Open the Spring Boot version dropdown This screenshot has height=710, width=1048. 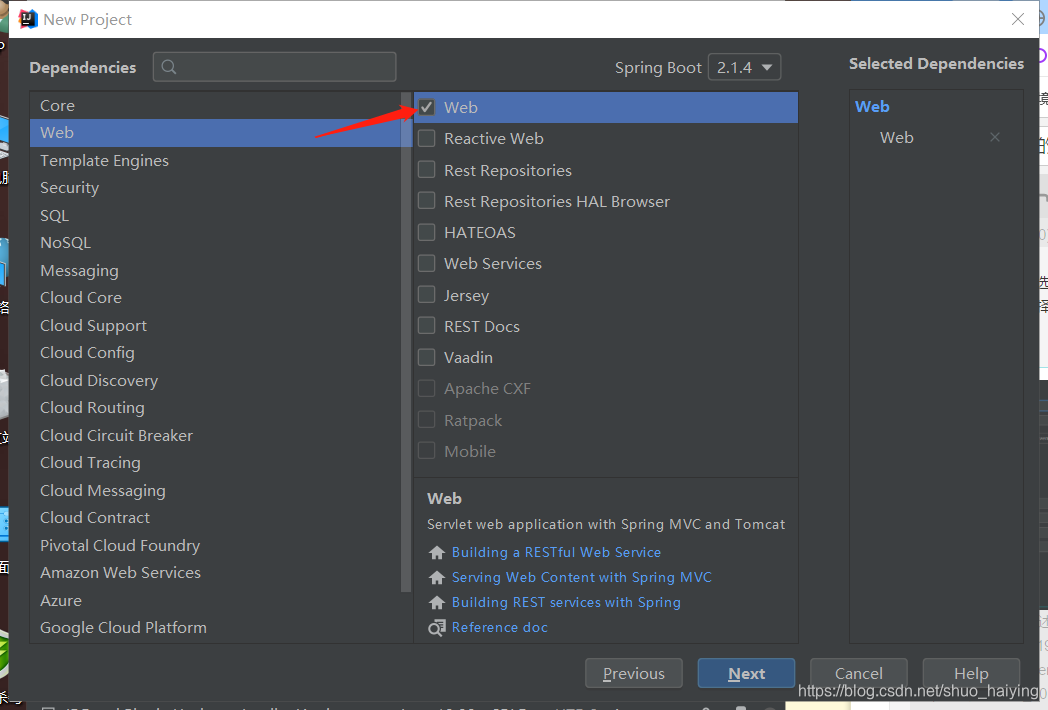tap(745, 67)
